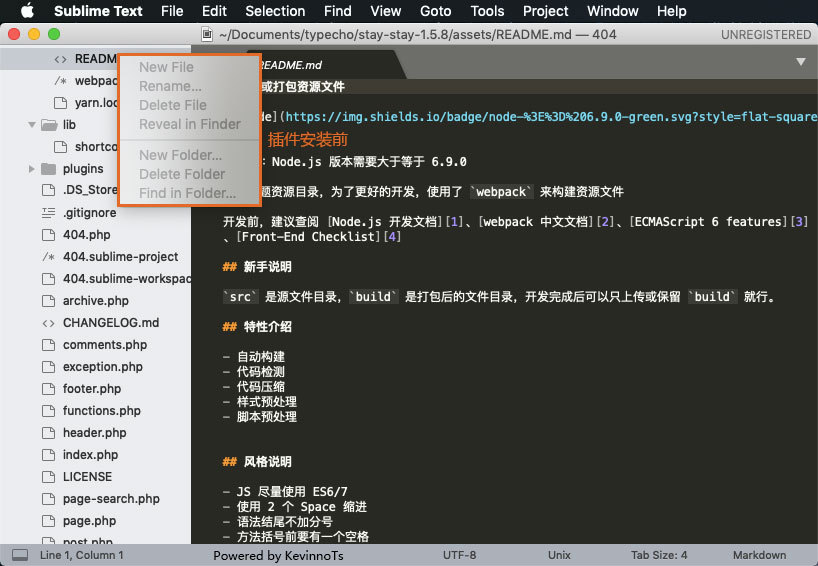Open the Edit menu
The width and height of the screenshot is (818, 566).
tap(214, 11)
